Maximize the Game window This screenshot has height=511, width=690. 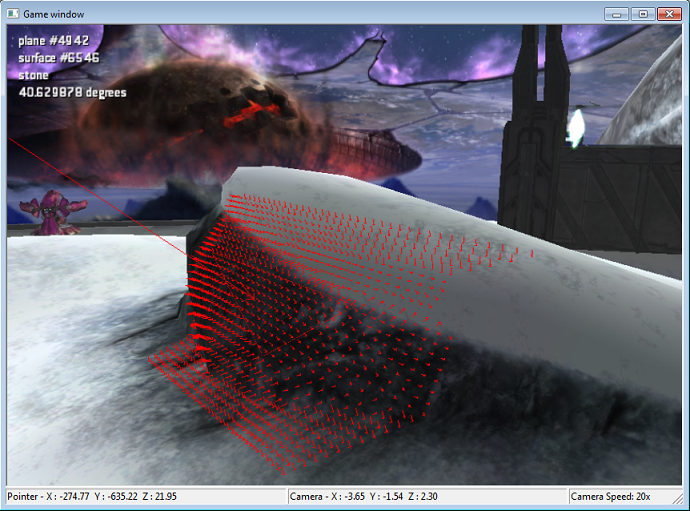click(x=643, y=14)
